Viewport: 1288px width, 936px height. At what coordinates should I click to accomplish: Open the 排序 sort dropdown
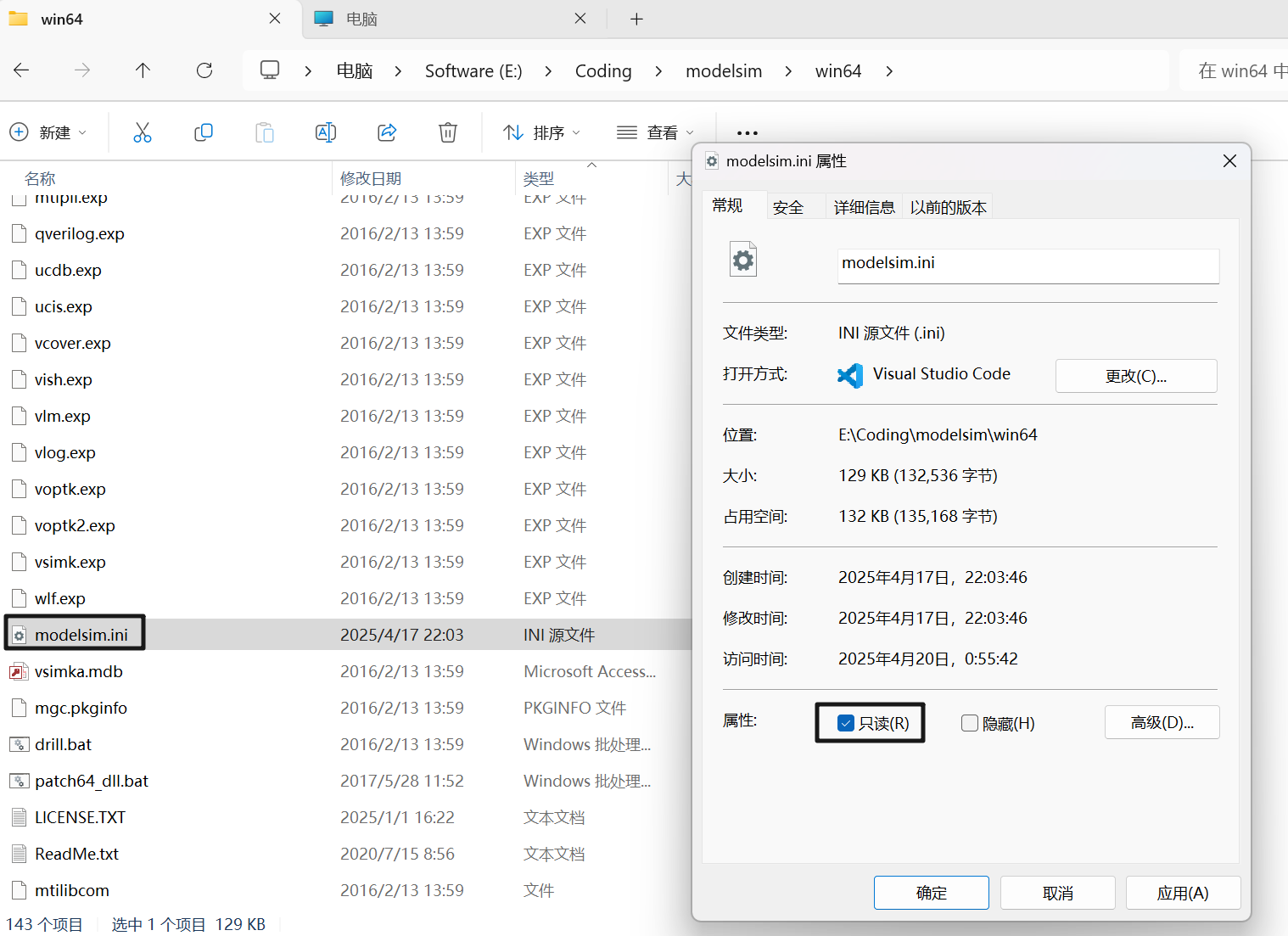click(x=541, y=132)
